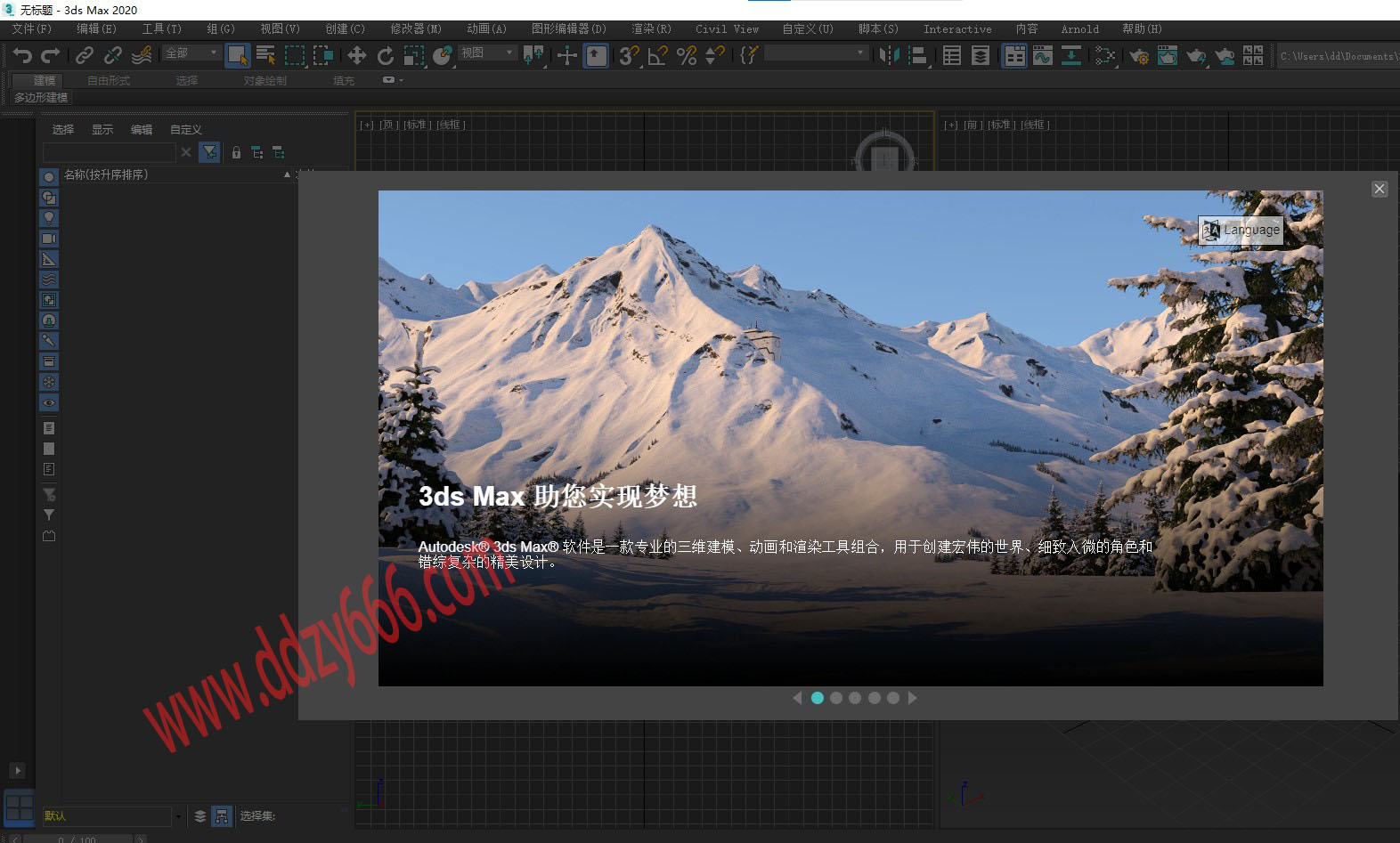The height and width of the screenshot is (843, 1400).
Task: Click the Language button on welcome screen
Action: 1241,230
